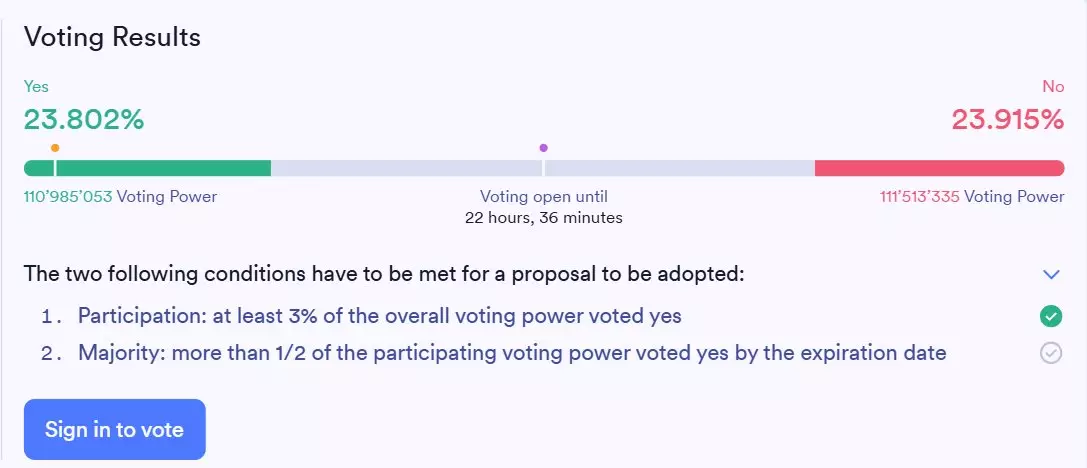Collapse the adoption conditions chevron

tap(1051, 275)
